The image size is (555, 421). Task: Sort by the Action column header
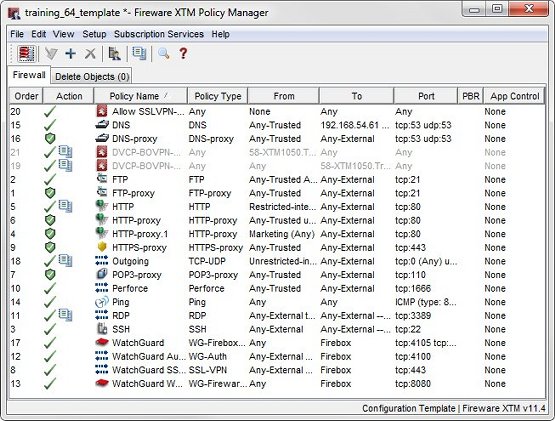(69, 96)
